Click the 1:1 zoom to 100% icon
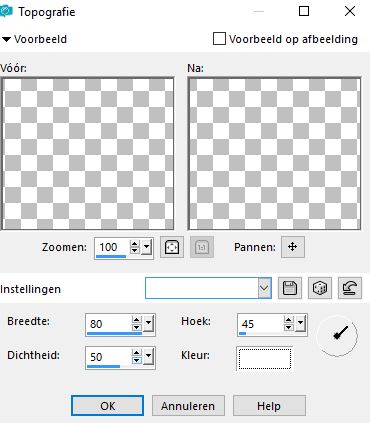 pos(202,247)
